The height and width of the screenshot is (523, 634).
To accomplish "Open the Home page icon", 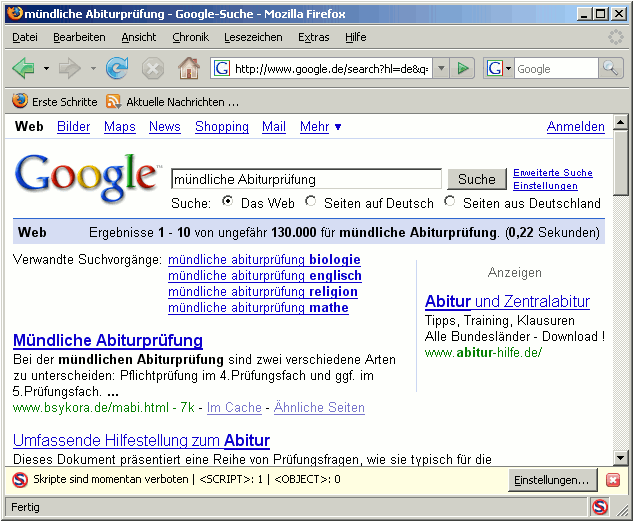I will 189,68.
